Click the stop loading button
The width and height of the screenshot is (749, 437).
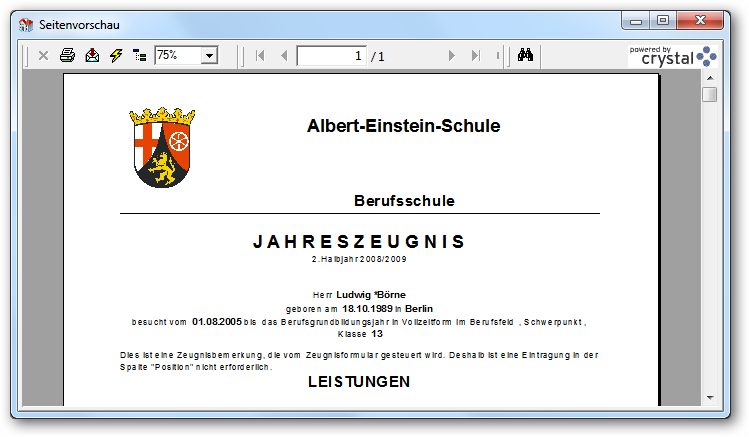click(498, 56)
